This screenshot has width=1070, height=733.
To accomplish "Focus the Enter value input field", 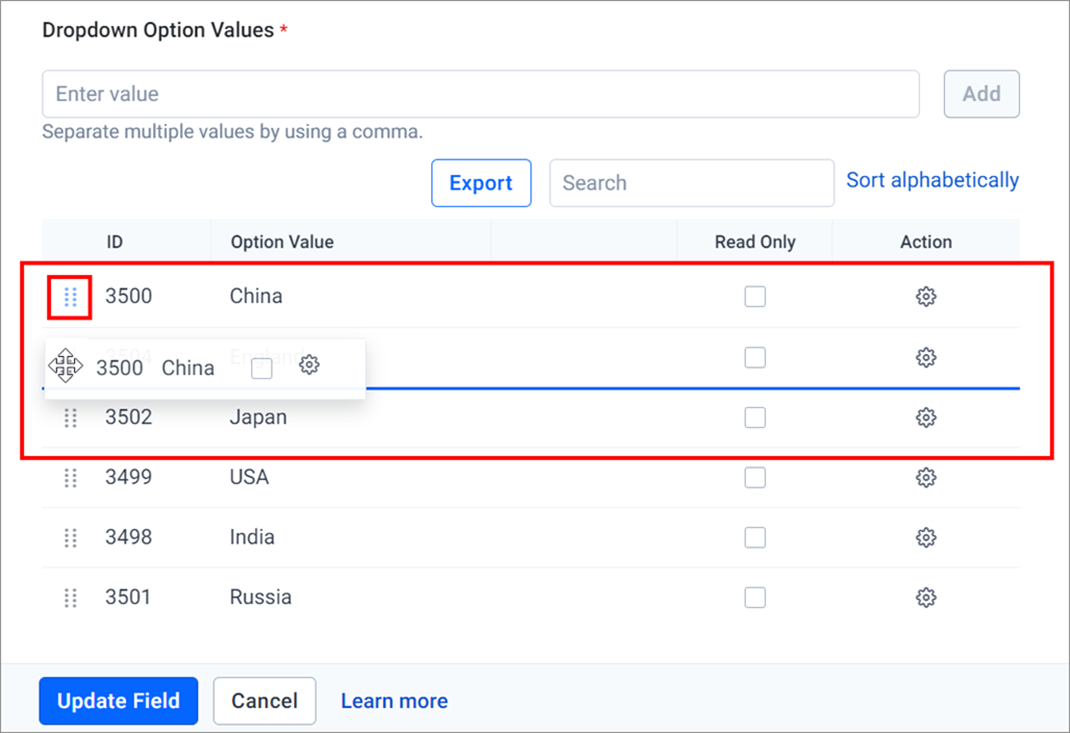I will (480, 94).
